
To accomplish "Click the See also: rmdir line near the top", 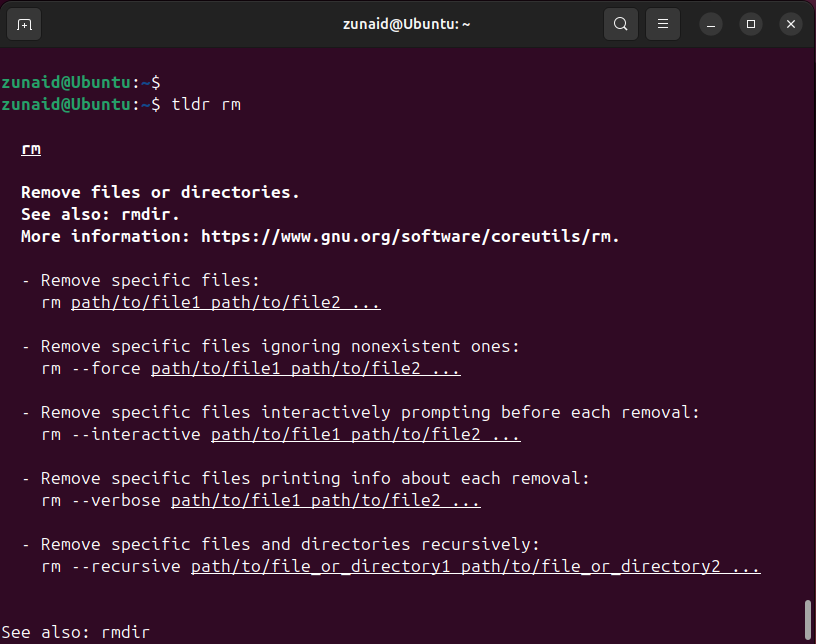I will [x=99, y=214].
